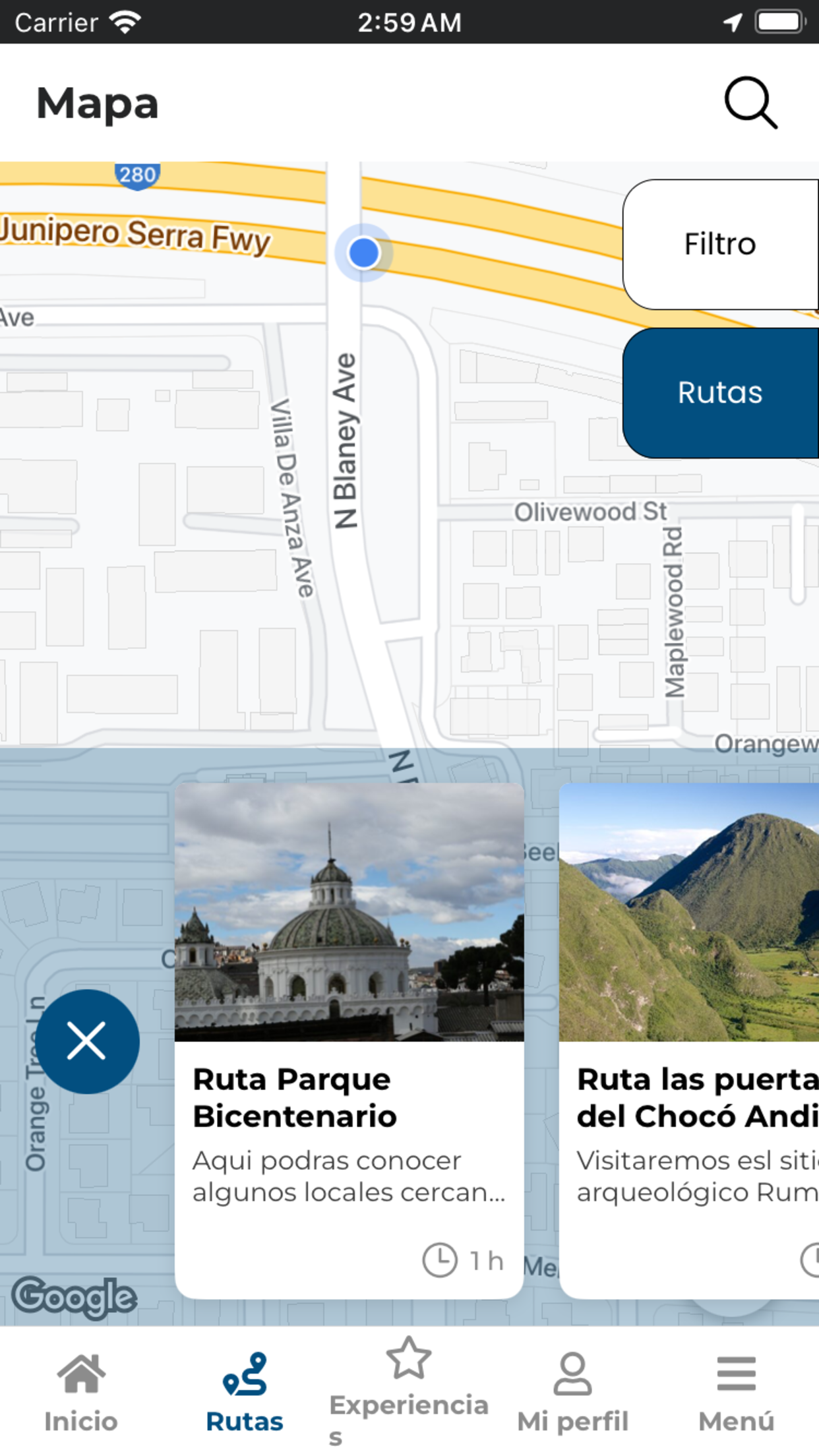Tap the Maplewood Rd label

[x=674, y=612]
